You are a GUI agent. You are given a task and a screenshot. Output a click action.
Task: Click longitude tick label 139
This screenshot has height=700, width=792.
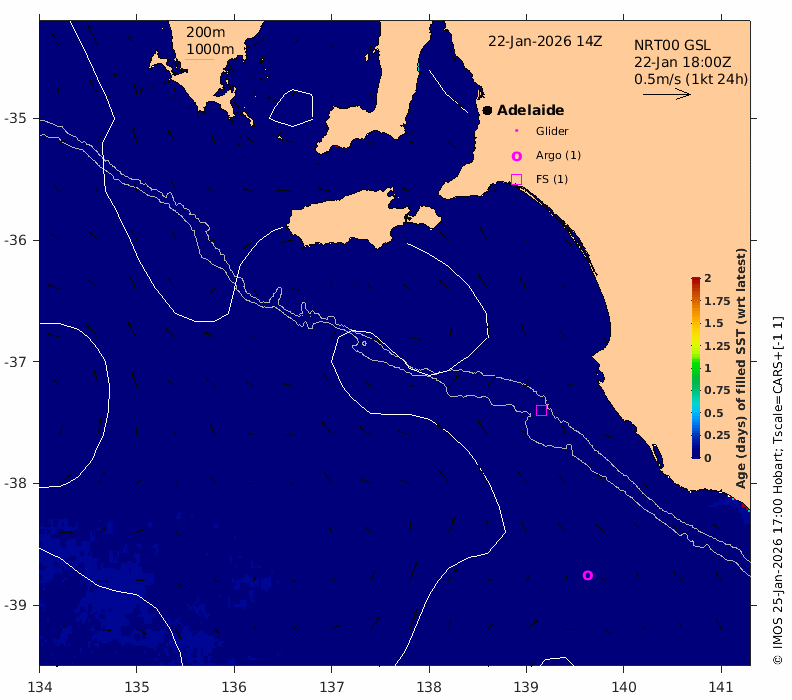click(x=527, y=687)
